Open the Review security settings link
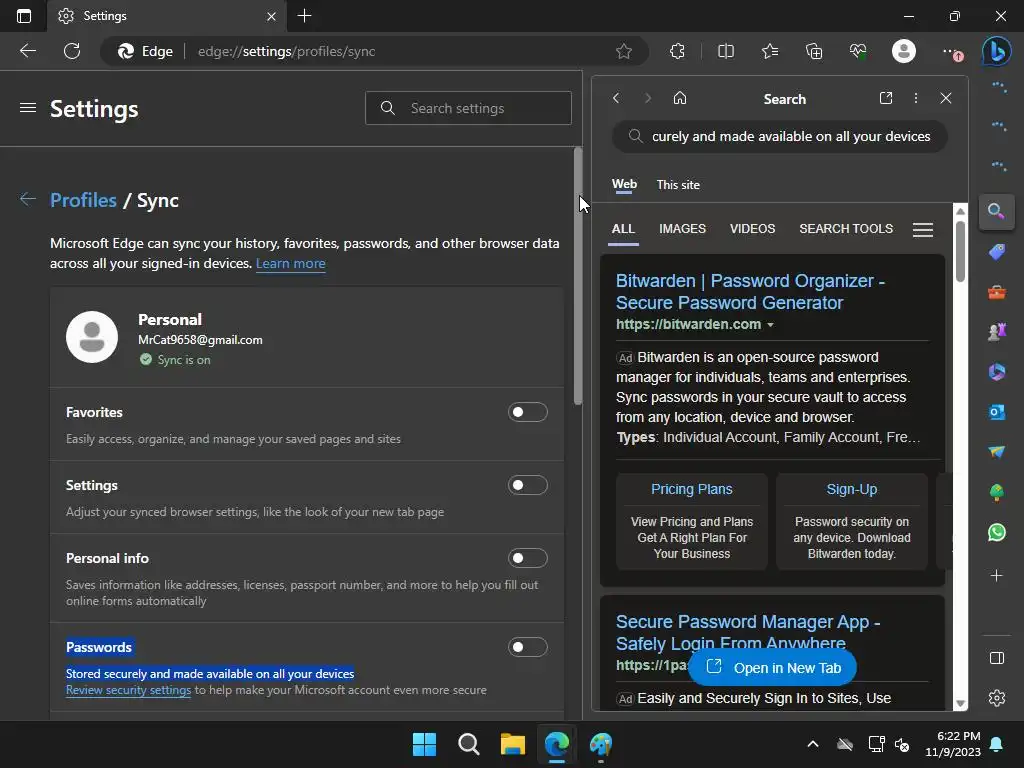 [128, 690]
